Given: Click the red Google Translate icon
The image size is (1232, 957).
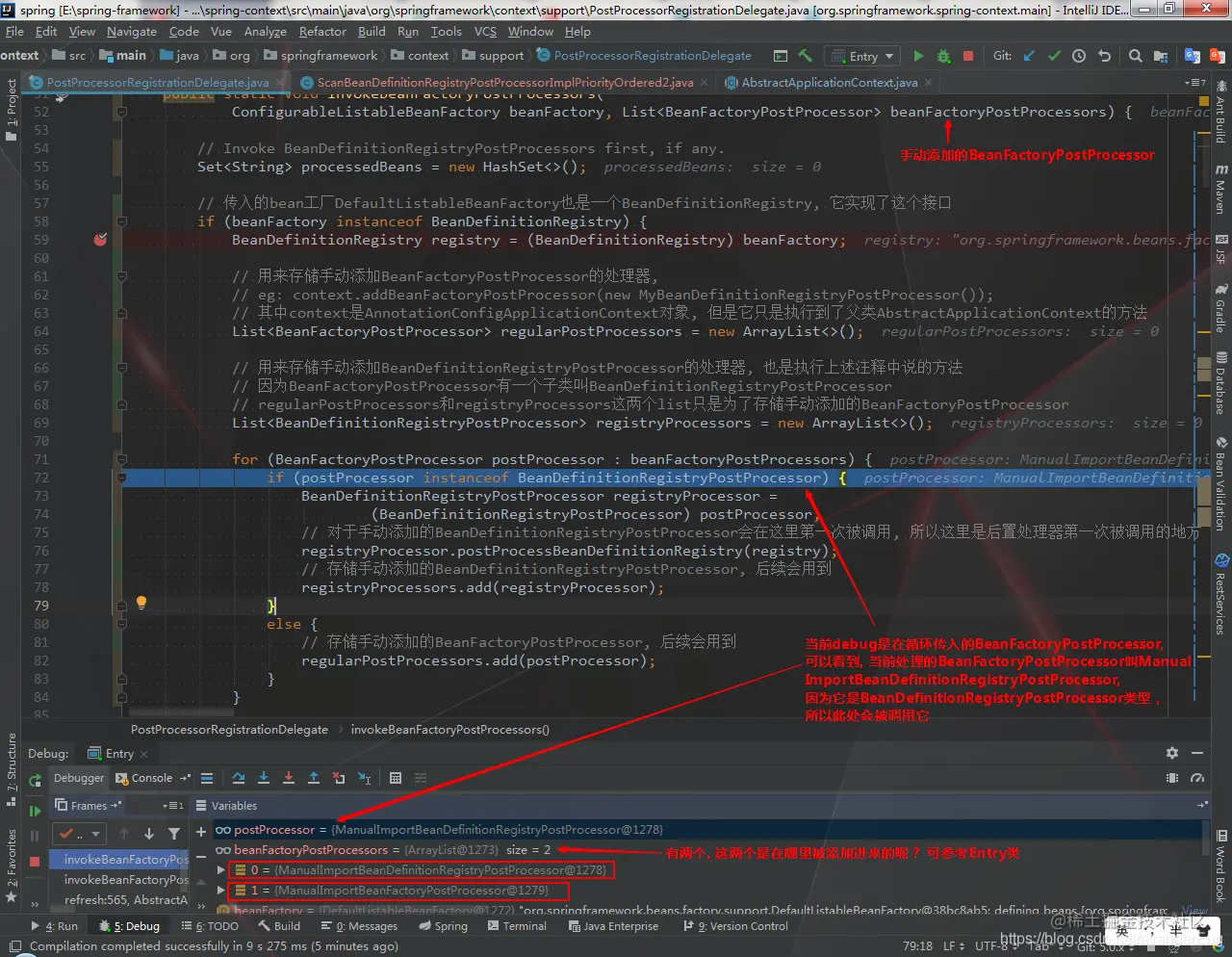Looking at the screenshot, I should (1216, 56).
